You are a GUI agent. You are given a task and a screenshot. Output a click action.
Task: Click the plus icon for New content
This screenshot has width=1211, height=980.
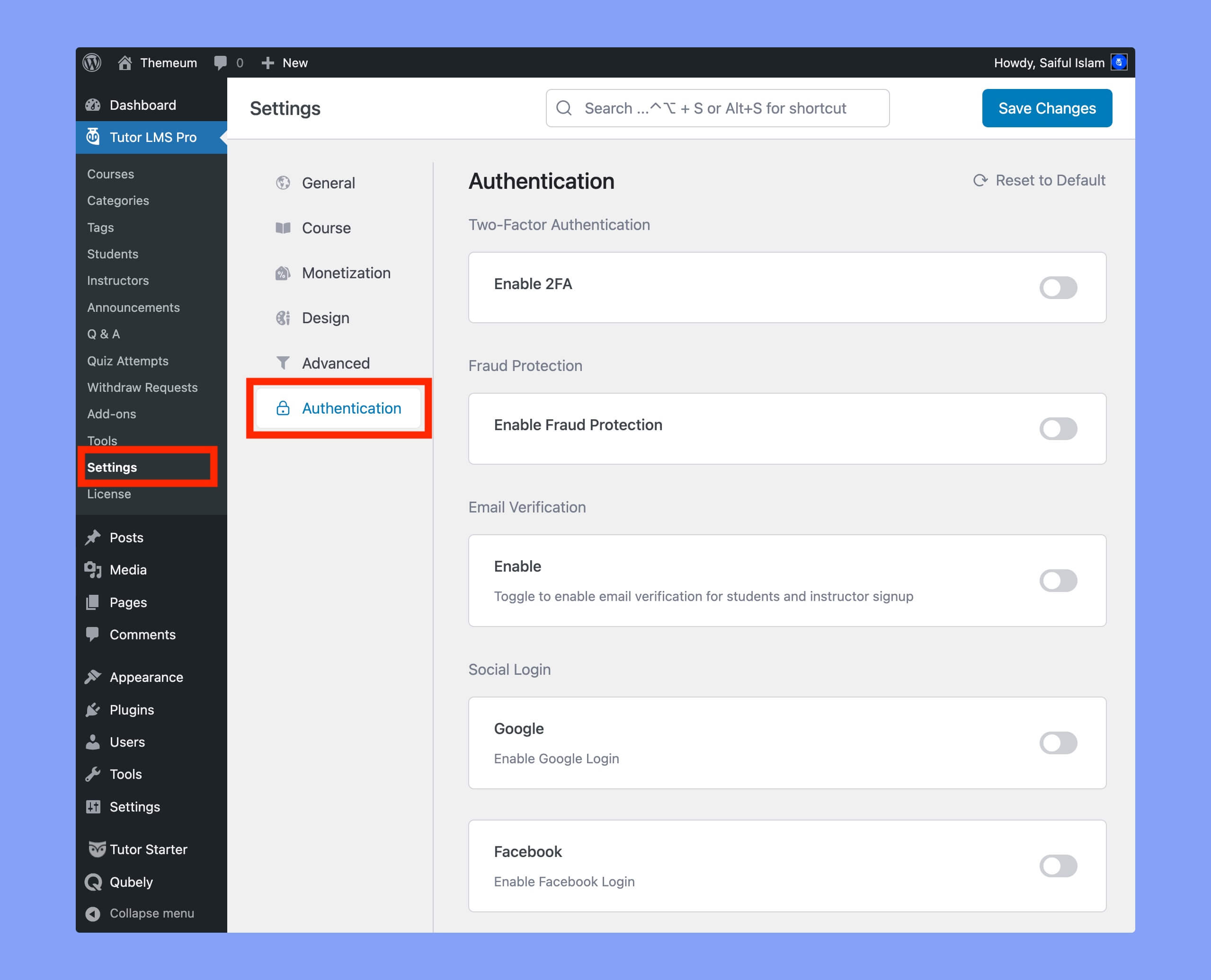pos(268,62)
